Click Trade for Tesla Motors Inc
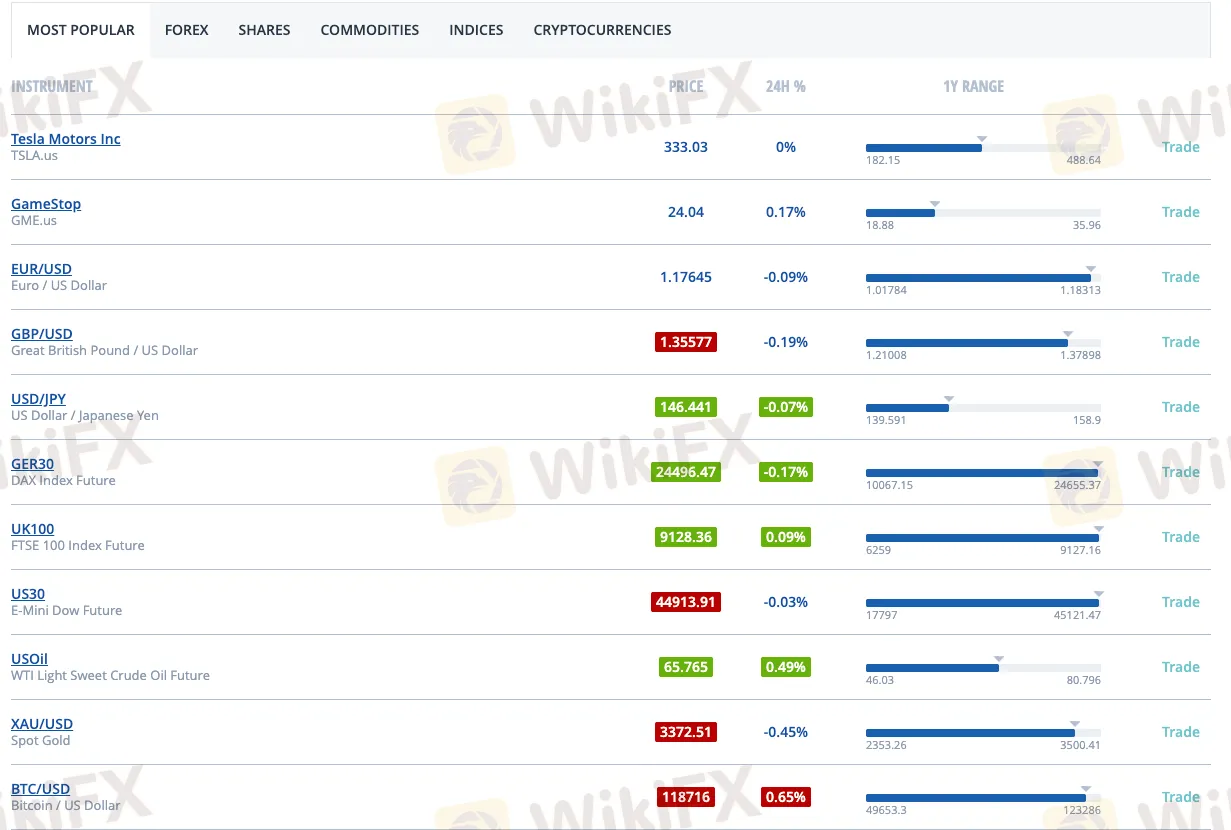This screenshot has height=830, width=1231. (x=1180, y=147)
